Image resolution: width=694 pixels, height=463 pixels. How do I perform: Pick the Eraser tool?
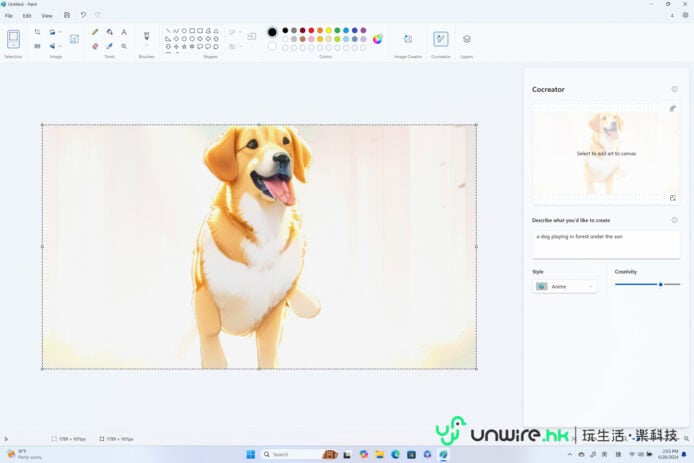(x=95, y=46)
